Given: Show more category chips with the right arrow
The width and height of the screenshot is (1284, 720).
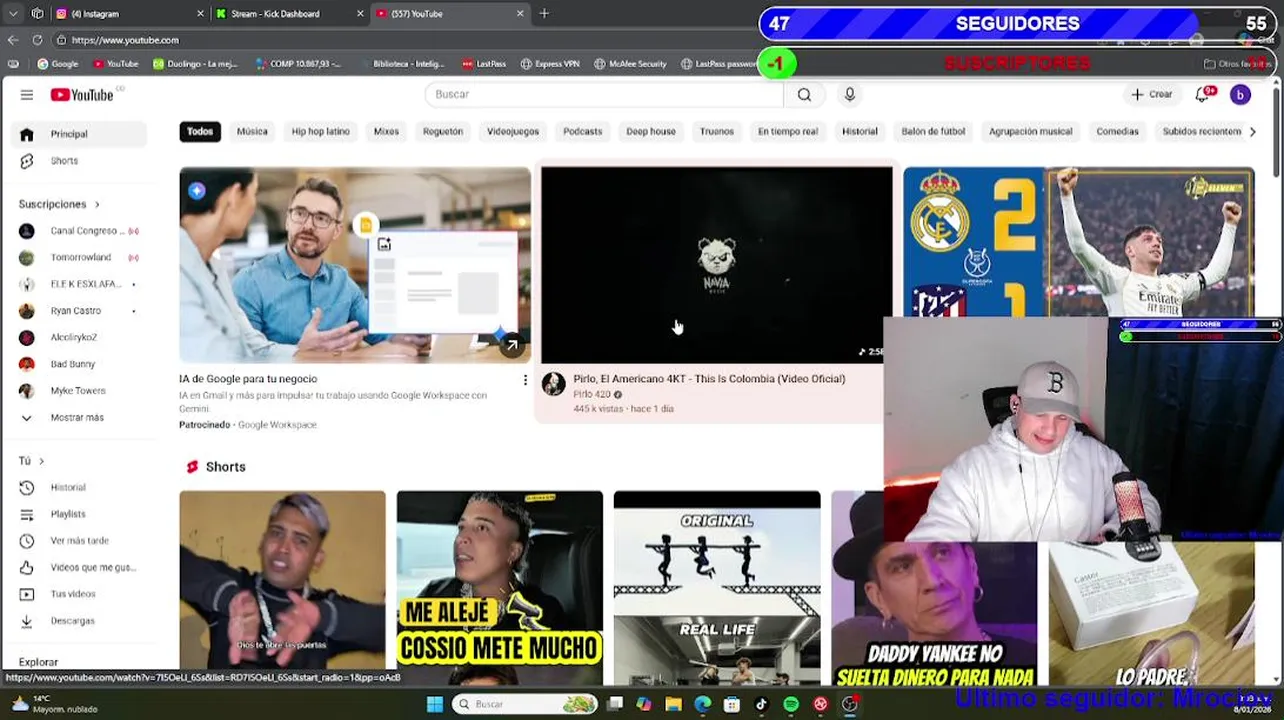Looking at the screenshot, I should pyautogui.click(x=1253, y=132).
